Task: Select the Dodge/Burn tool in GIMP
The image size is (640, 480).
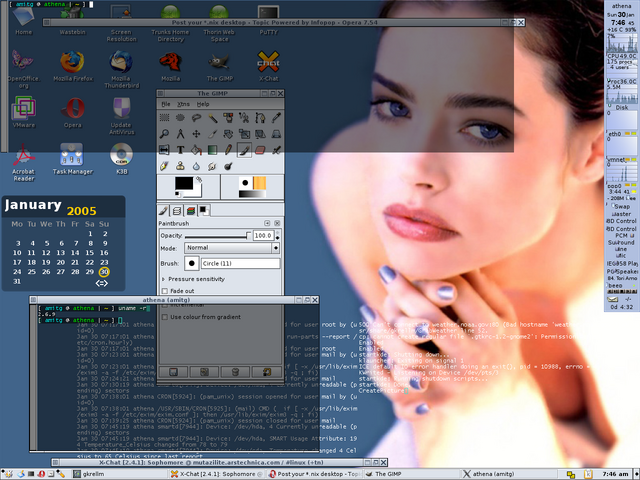Action: (x=228, y=166)
